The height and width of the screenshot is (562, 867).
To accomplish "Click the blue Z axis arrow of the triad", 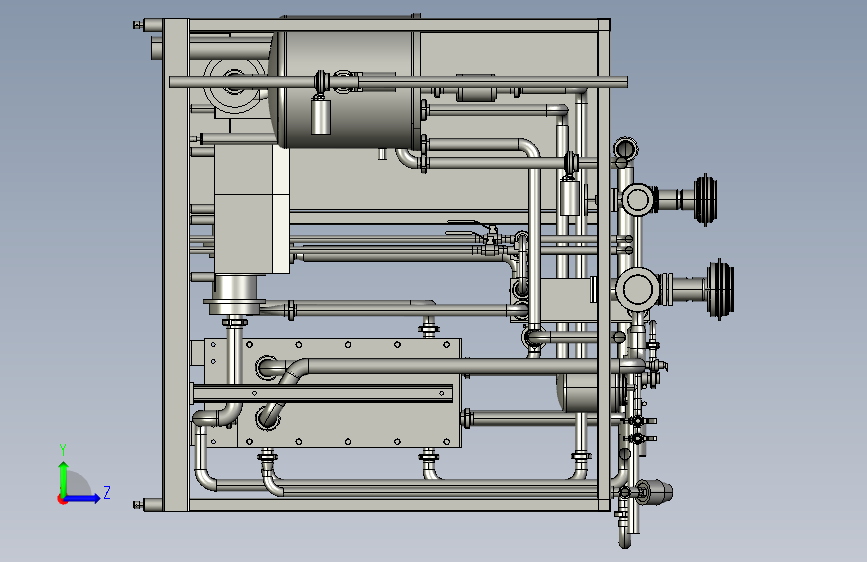I will pyautogui.click(x=83, y=498).
